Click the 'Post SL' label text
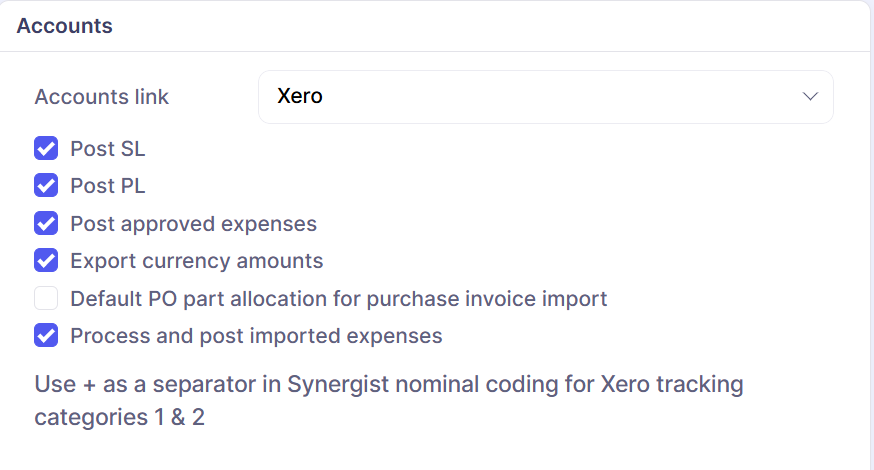This screenshot has width=874, height=470. pos(107,149)
